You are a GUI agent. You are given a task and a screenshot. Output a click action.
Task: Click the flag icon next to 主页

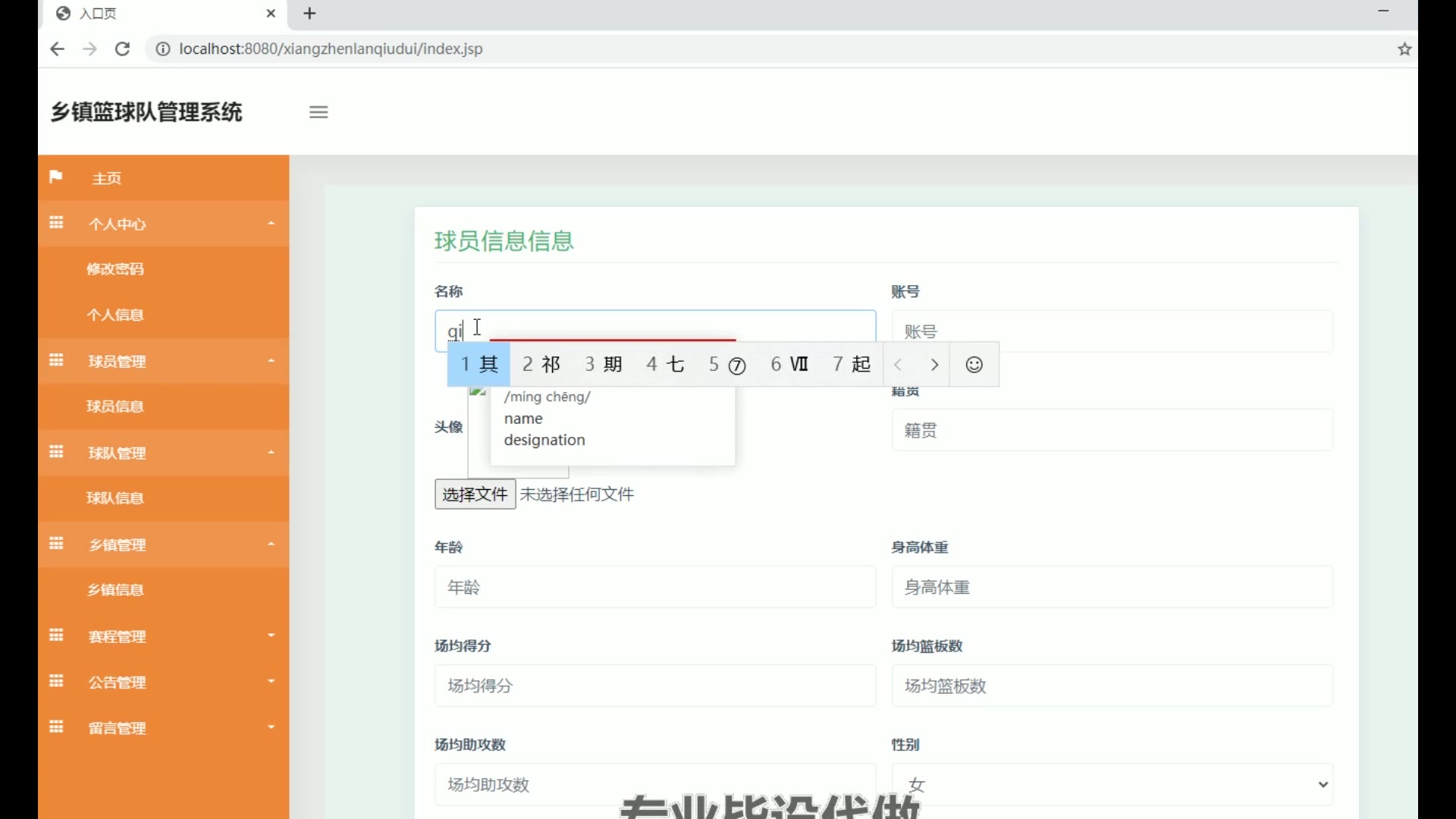click(x=55, y=177)
